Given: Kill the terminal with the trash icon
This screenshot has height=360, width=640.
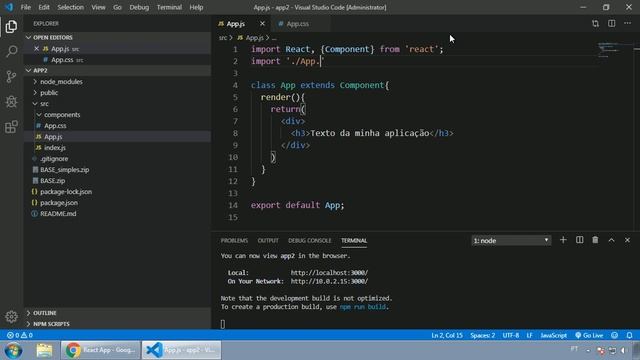Looking at the screenshot, I should pyautogui.click(x=595, y=240).
